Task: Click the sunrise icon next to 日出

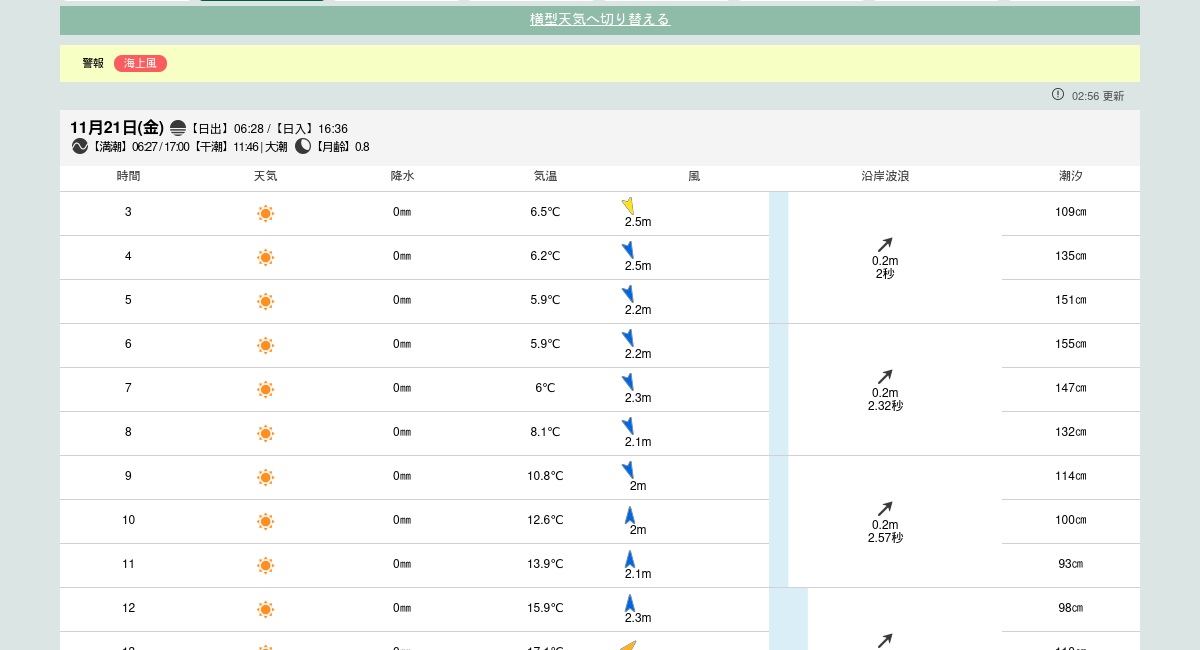Action: 178,128
